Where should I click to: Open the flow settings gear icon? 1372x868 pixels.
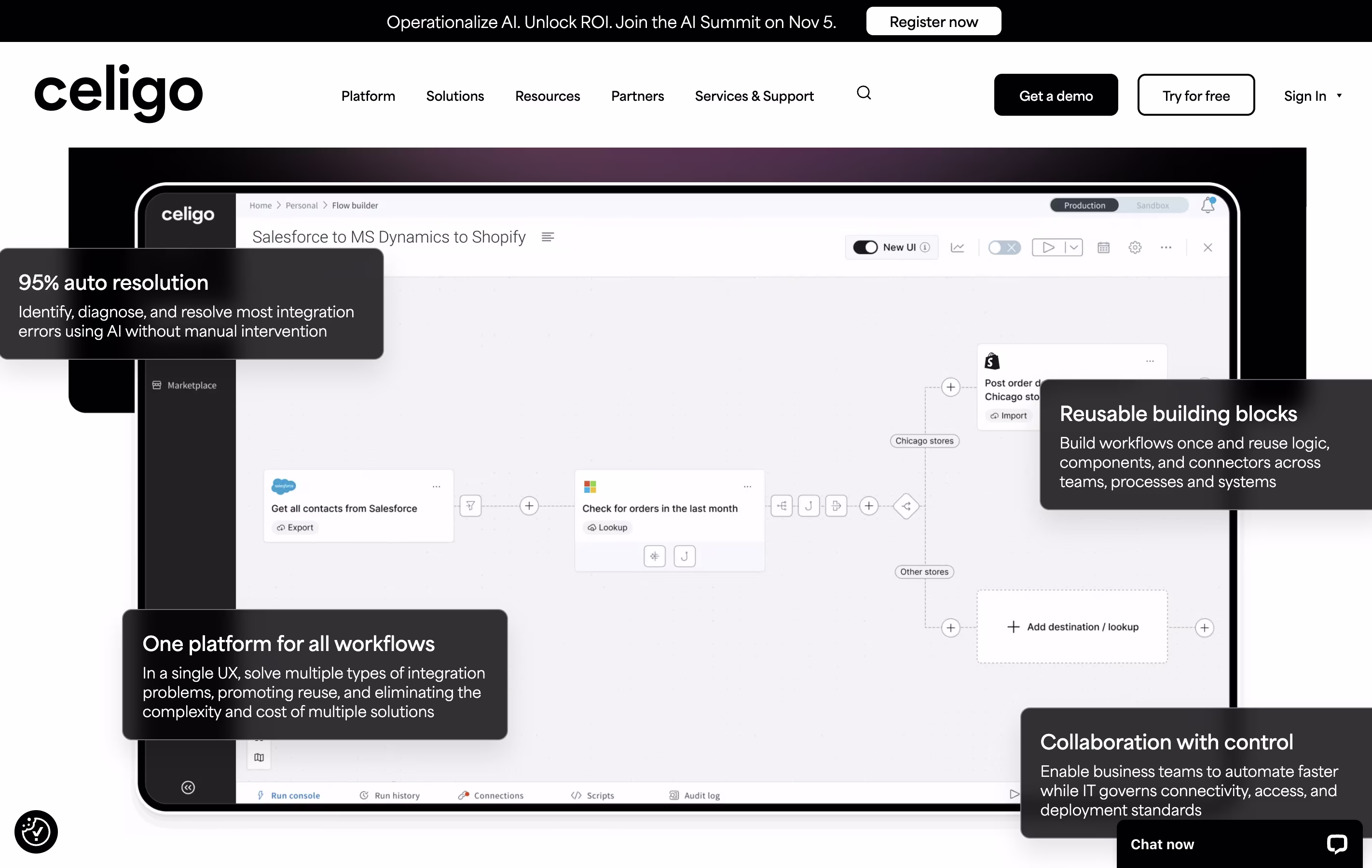(x=1134, y=247)
